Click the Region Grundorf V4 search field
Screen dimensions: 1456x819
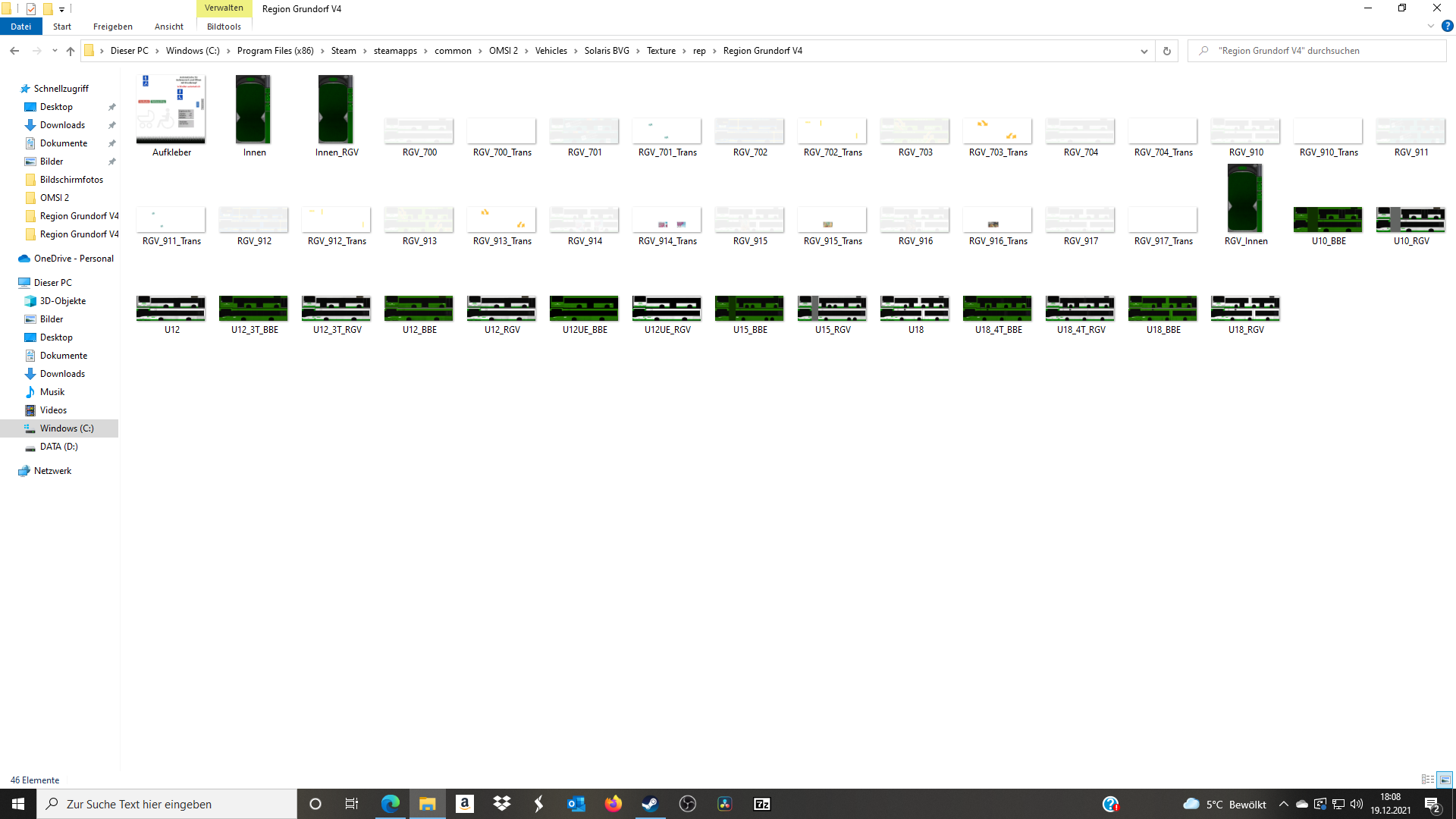(x=1319, y=51)
